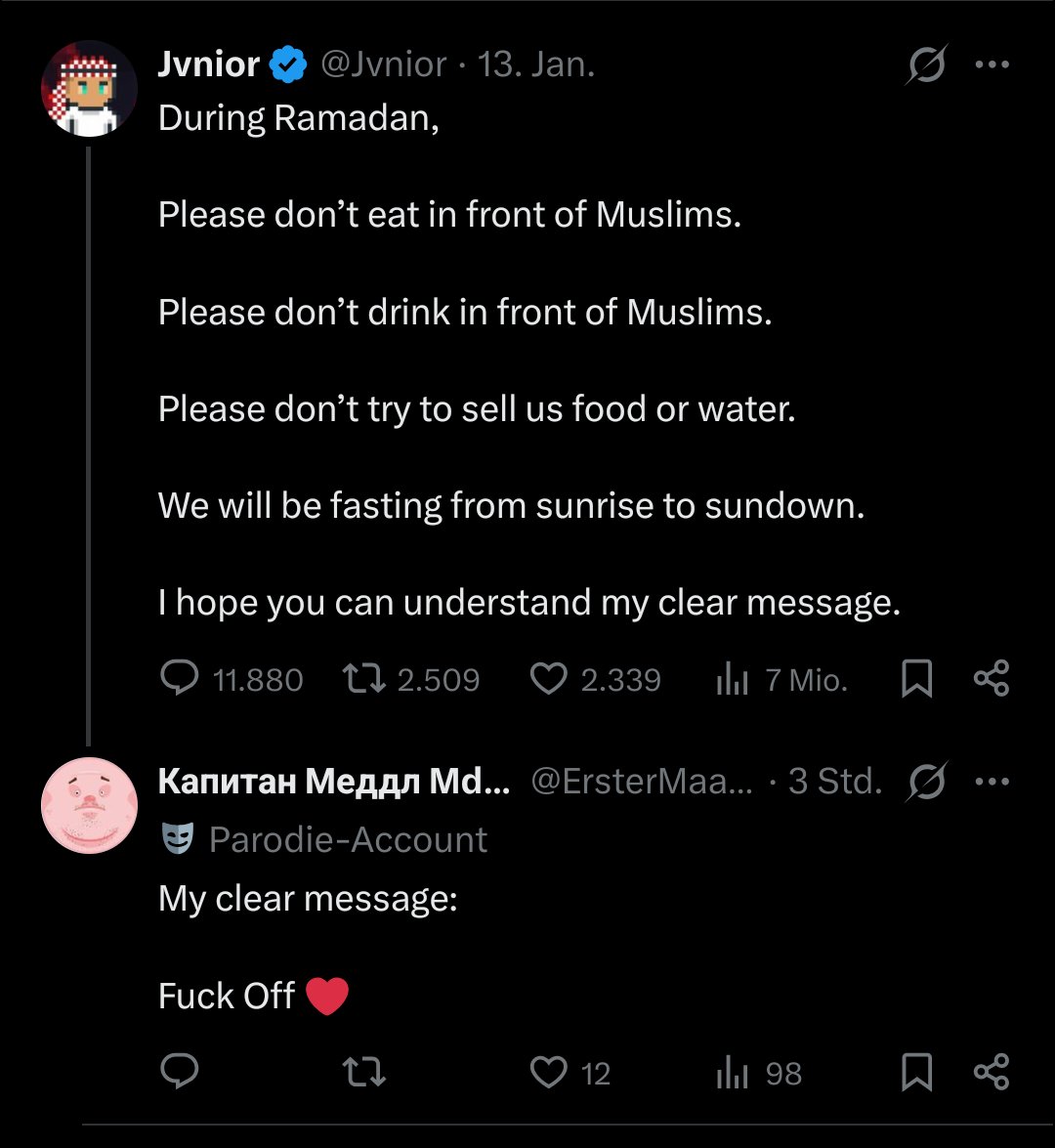Bookmark the parody account reply
Image resolution: width=1055 pixels, height=1148 pixels.
(x=916, y=1073)
